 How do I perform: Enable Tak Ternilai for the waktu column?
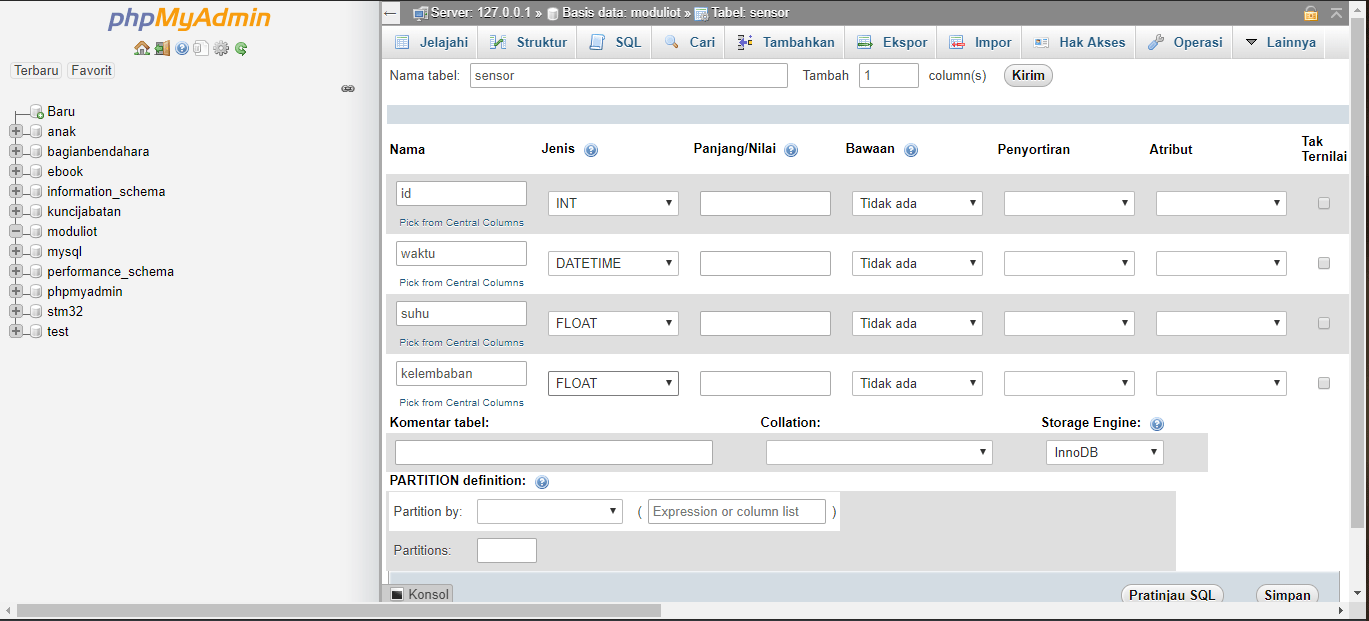coord(1324,262)
